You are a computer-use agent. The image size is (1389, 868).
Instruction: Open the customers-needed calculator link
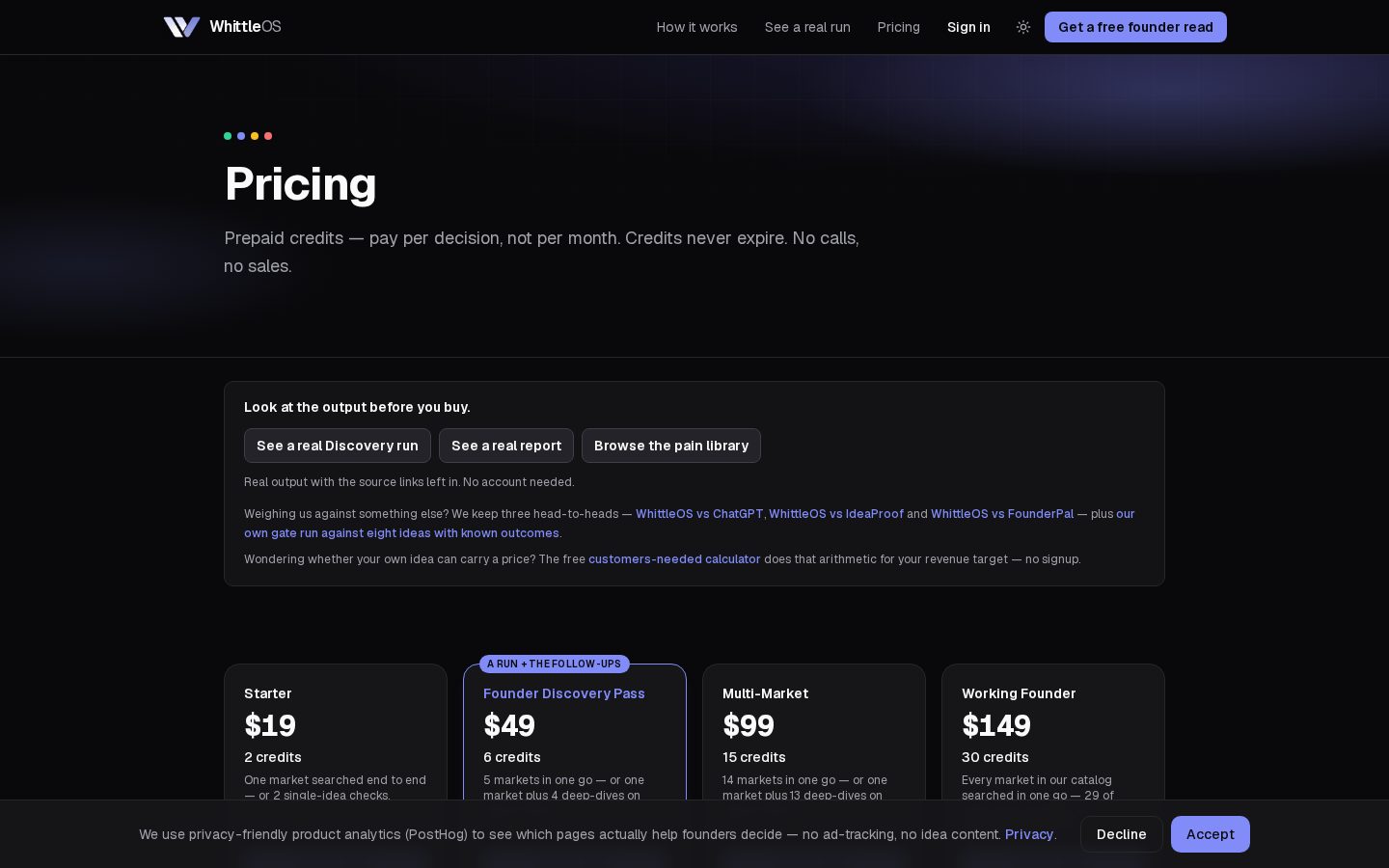(674, 559)
